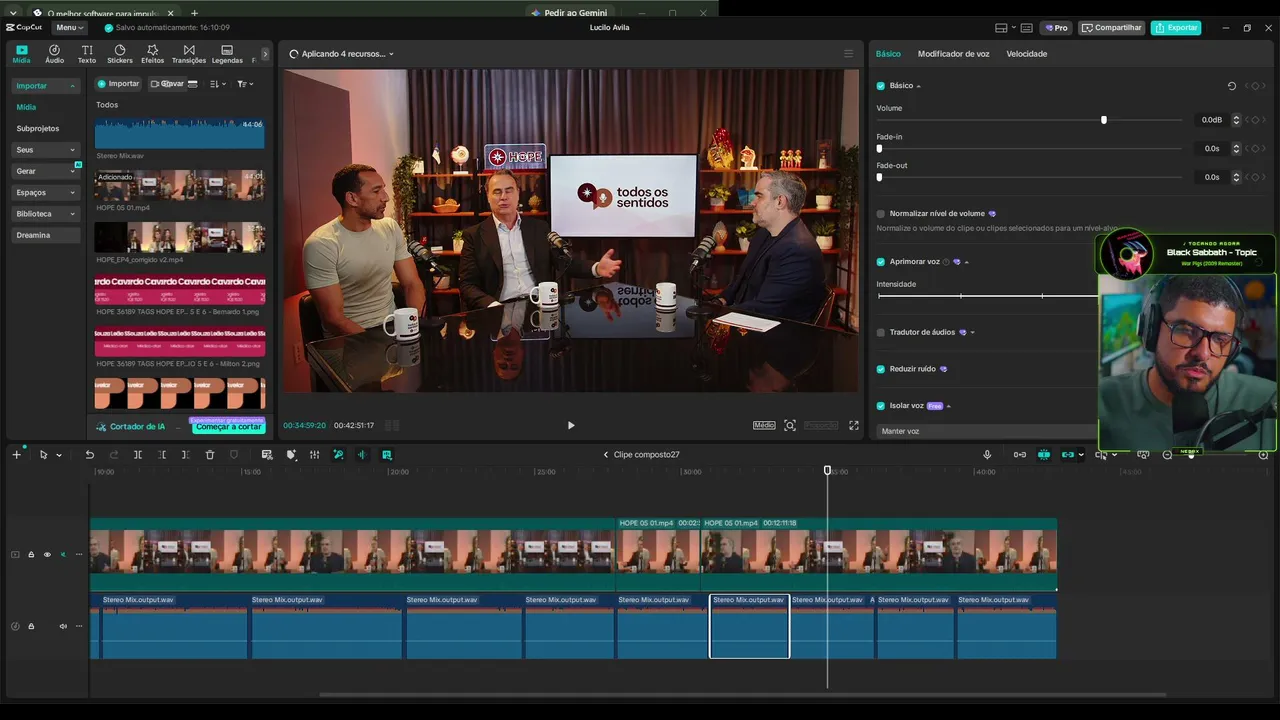1280x720 pixels.
Task: Click the timeline split clip icon
Action: 138,455
